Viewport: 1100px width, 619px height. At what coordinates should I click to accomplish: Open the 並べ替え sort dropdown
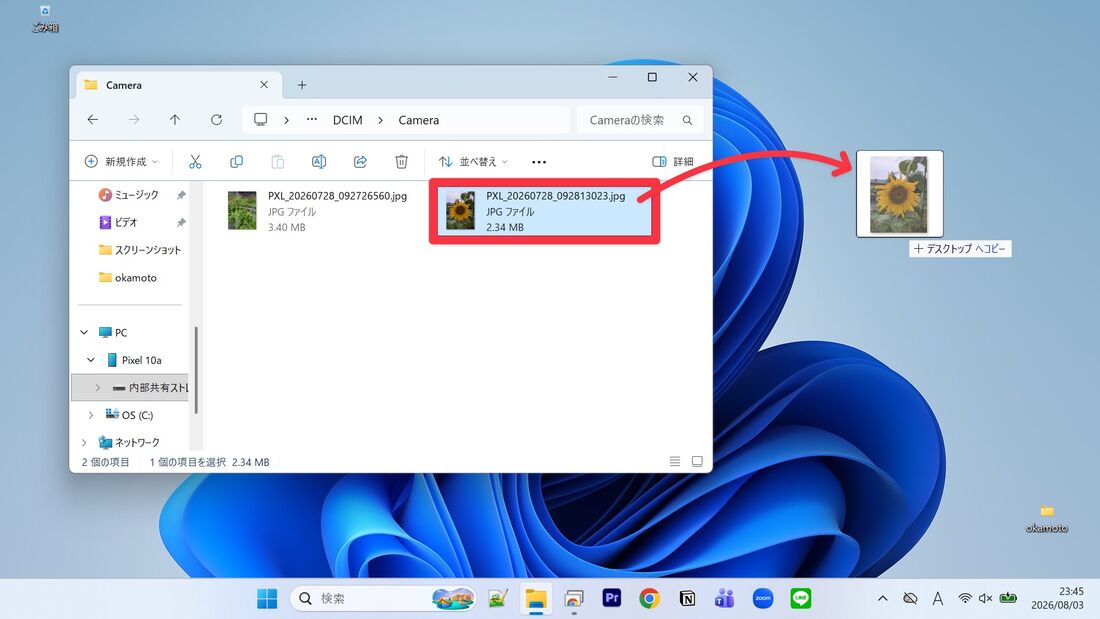click(x=474, y=162)
